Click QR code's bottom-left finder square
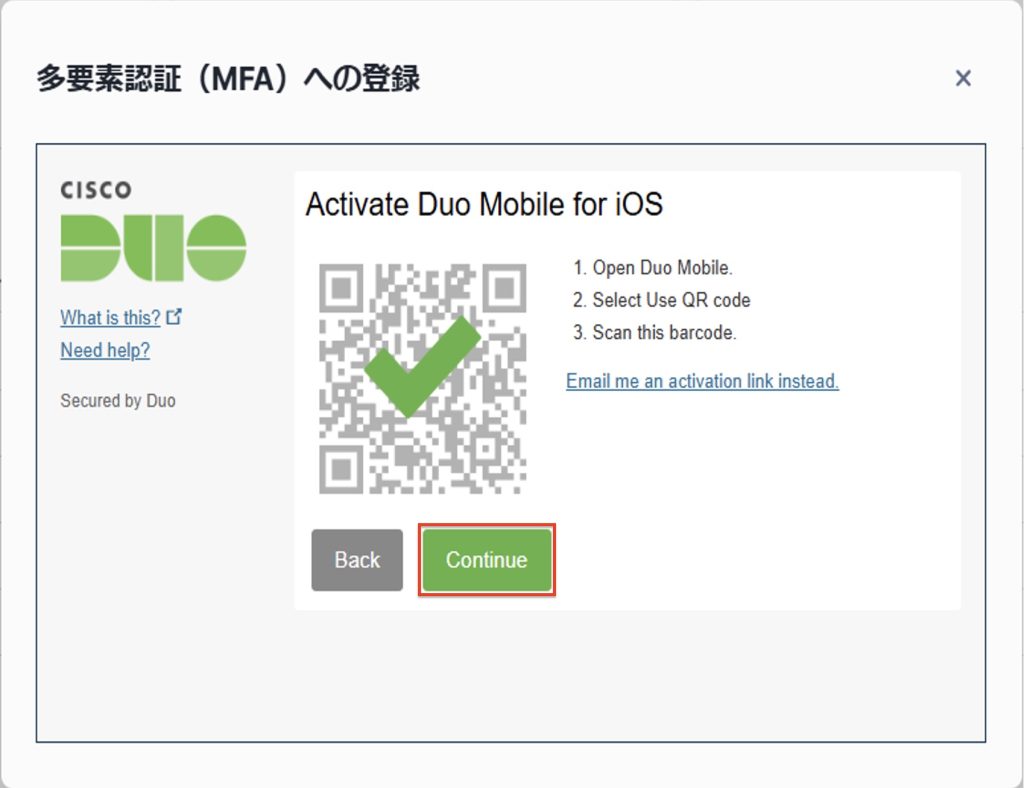 341,470
